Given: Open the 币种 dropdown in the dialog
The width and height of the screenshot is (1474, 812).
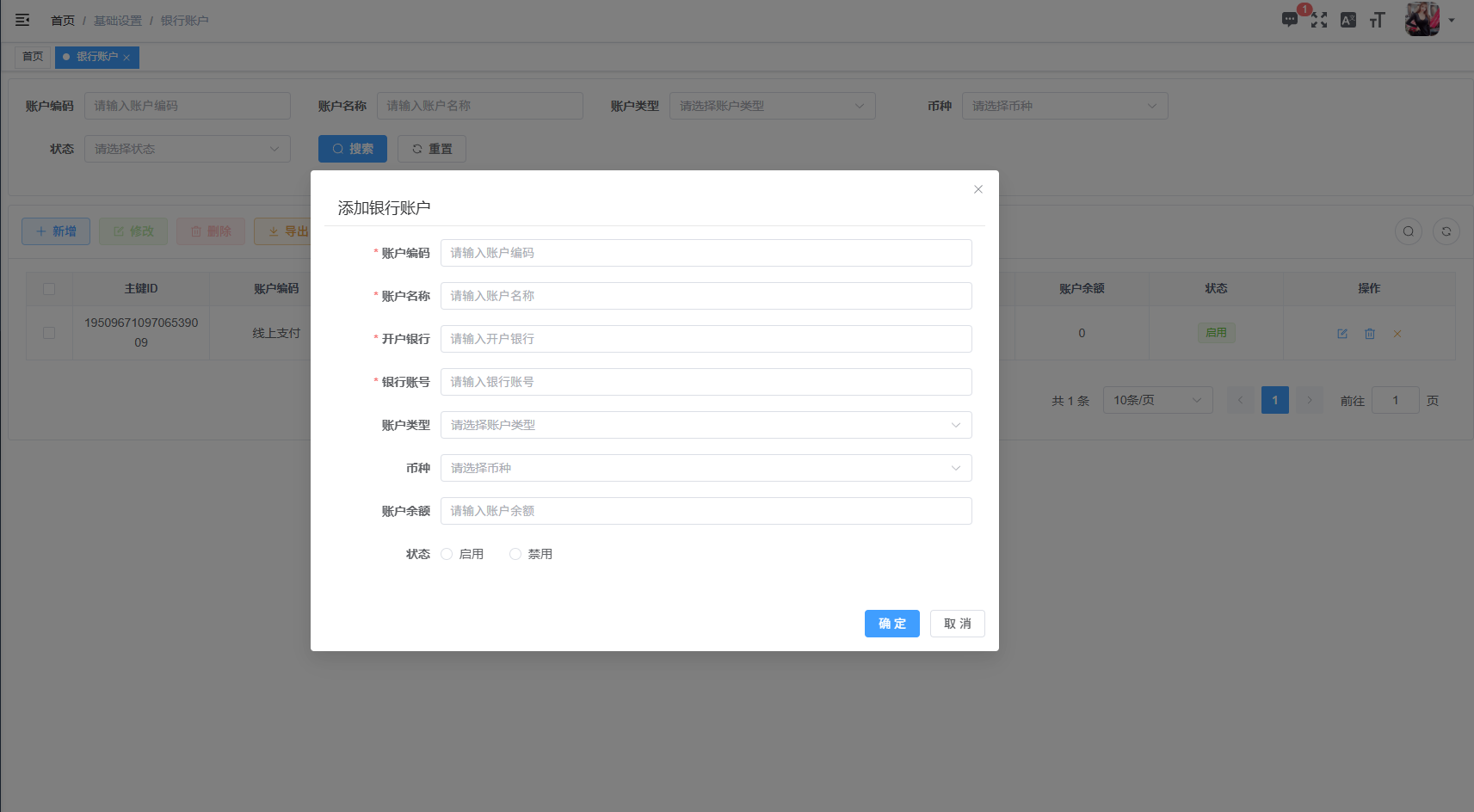Looking at the screenshot, I should 705,467.
